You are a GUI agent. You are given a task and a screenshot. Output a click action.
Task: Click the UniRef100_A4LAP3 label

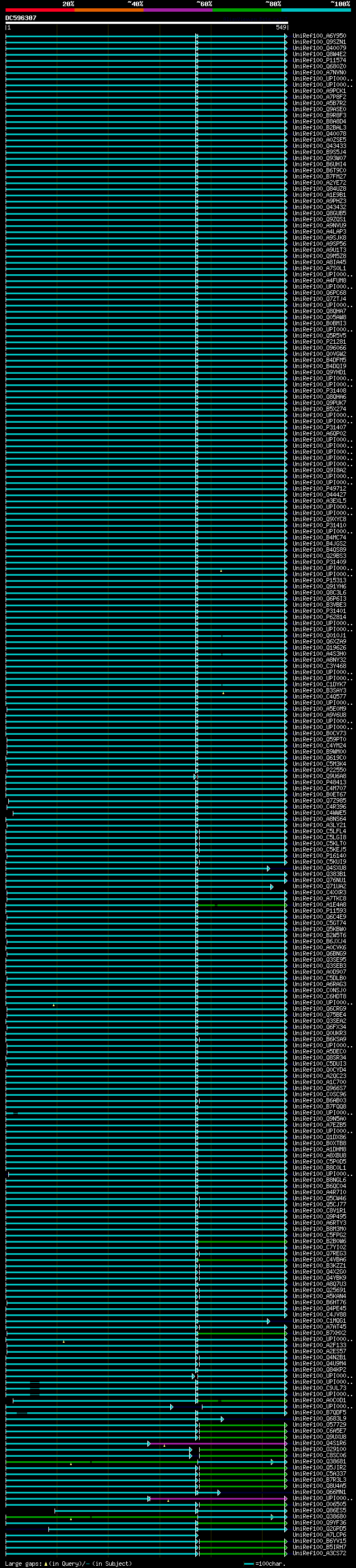[x=319, y=232]
